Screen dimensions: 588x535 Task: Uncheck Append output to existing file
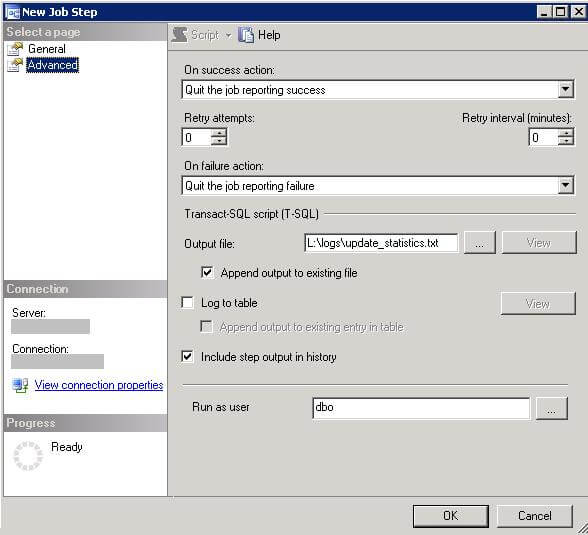[x=207, y=273]
